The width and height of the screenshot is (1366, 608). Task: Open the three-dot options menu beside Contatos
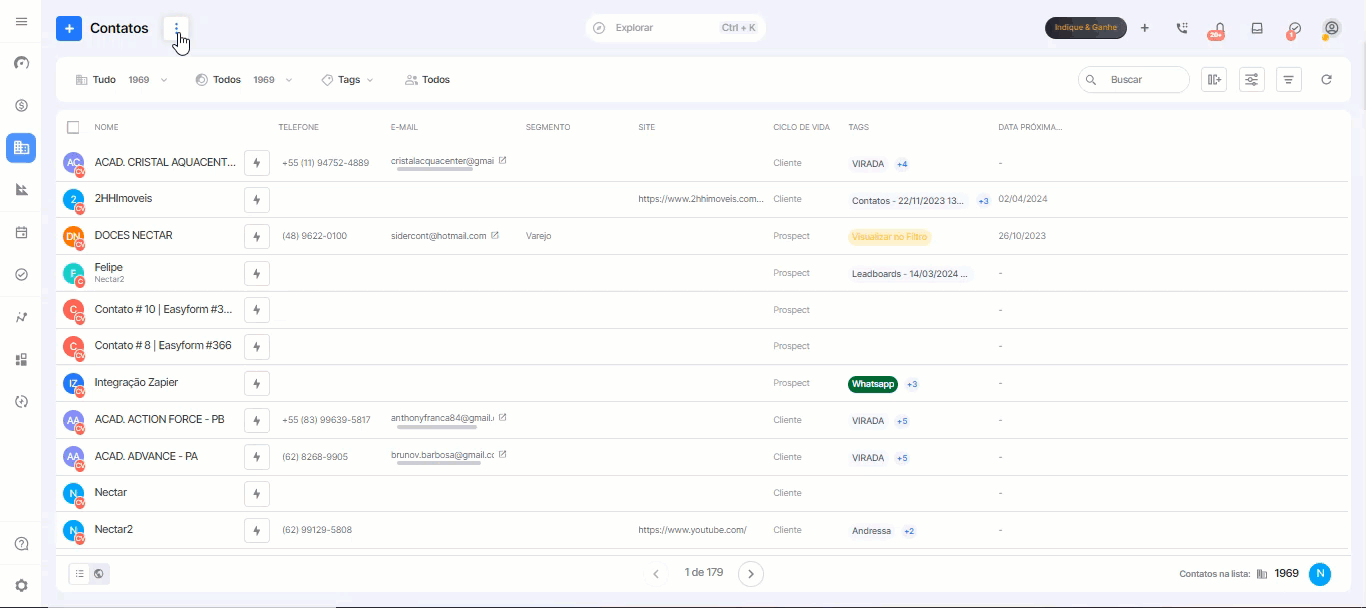pyautogui.click(x=177, y=28)
